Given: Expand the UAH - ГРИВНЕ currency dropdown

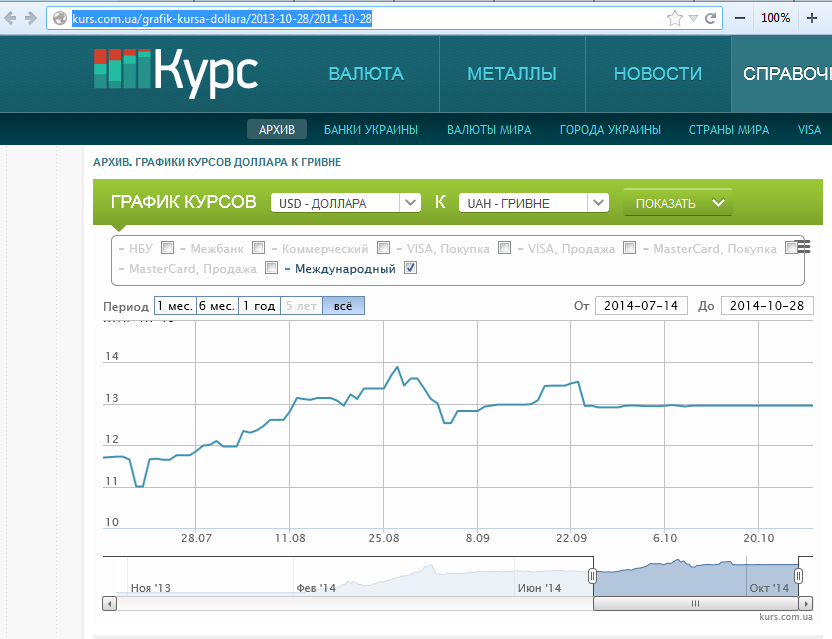Looking at the screenshot, I should coord(533,203).
